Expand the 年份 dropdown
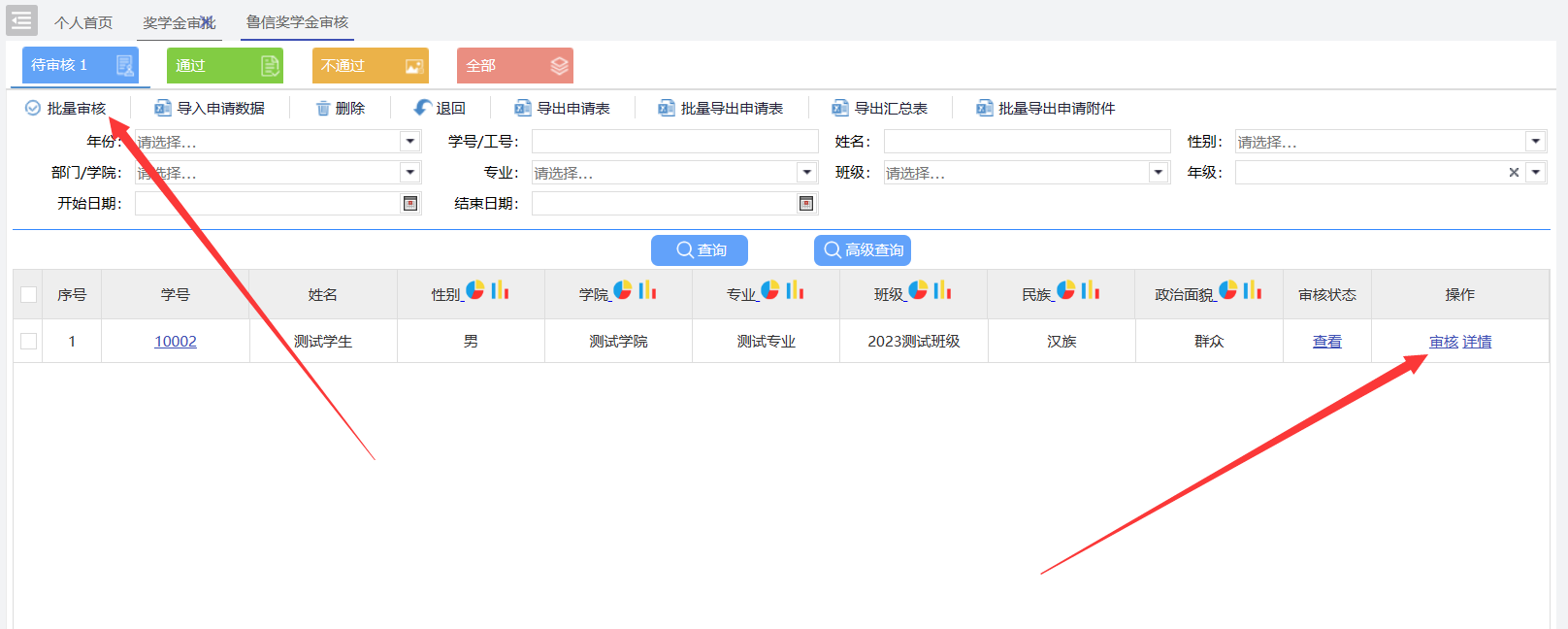This screenshot has width=1568, height=629. coord(410,142)
